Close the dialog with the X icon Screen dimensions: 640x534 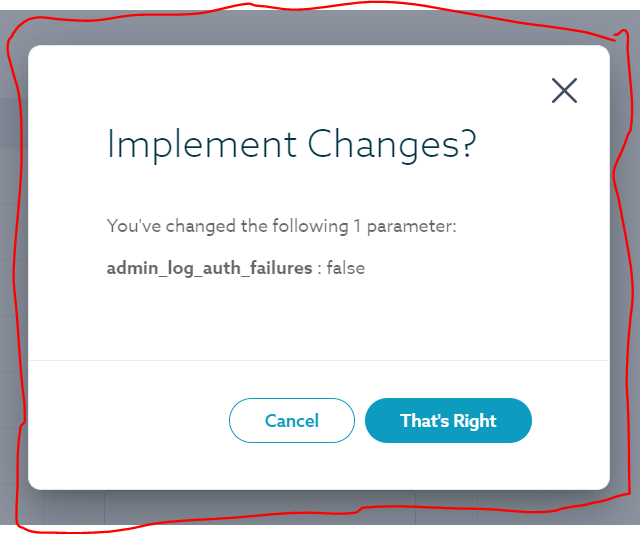[565, 91]
